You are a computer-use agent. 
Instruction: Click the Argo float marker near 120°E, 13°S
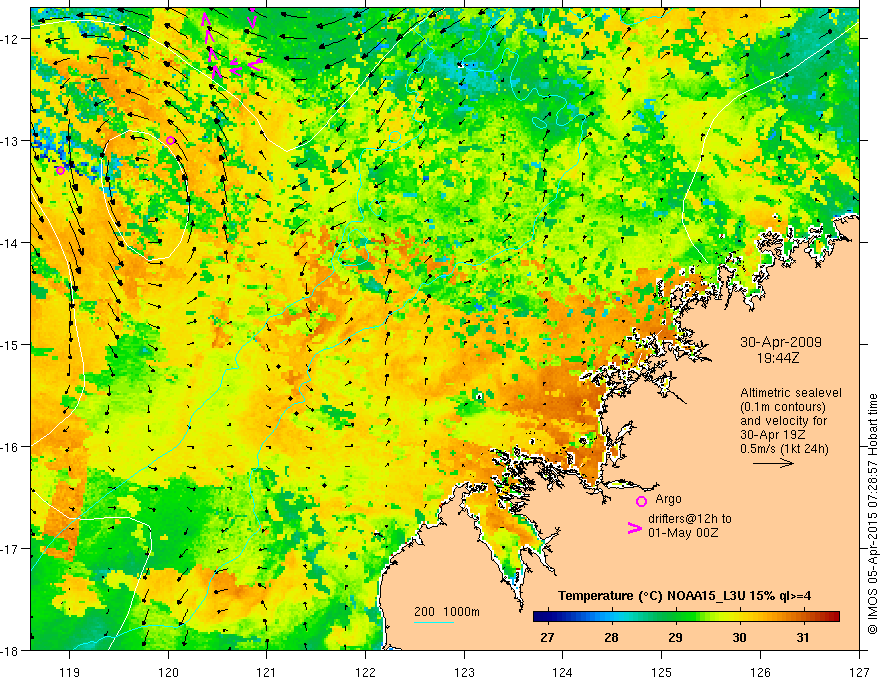171,140
